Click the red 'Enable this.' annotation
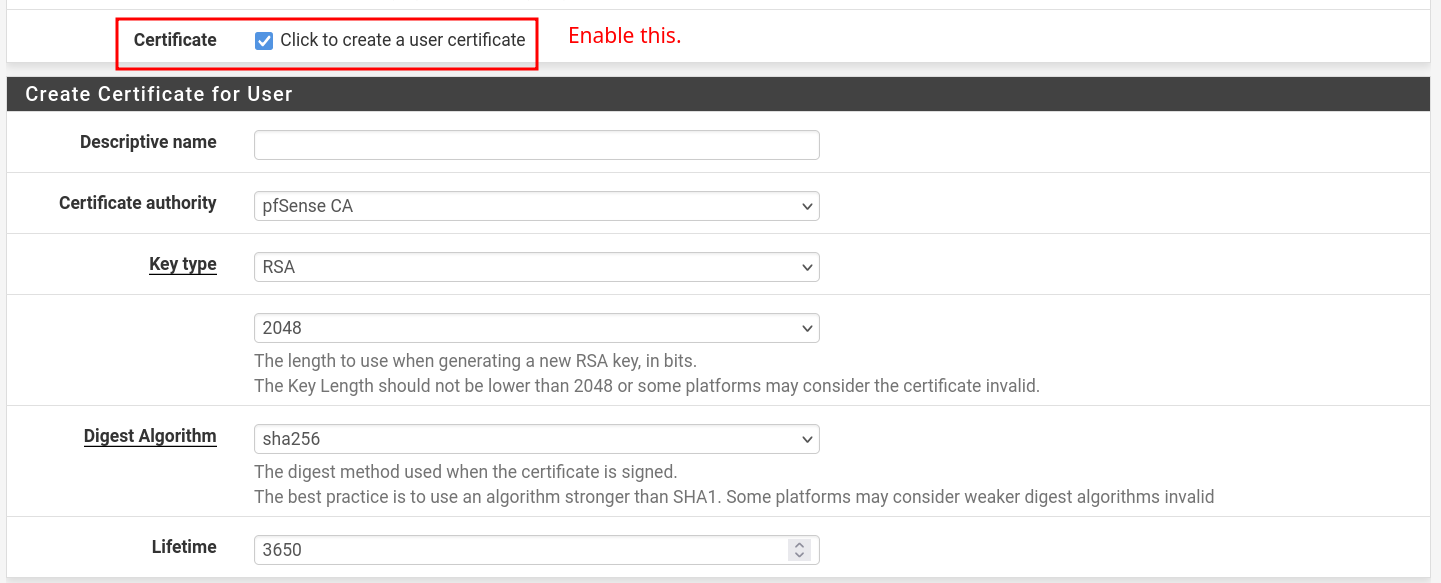Screen dimensions: 1441x583 click(x=624, y=36)
